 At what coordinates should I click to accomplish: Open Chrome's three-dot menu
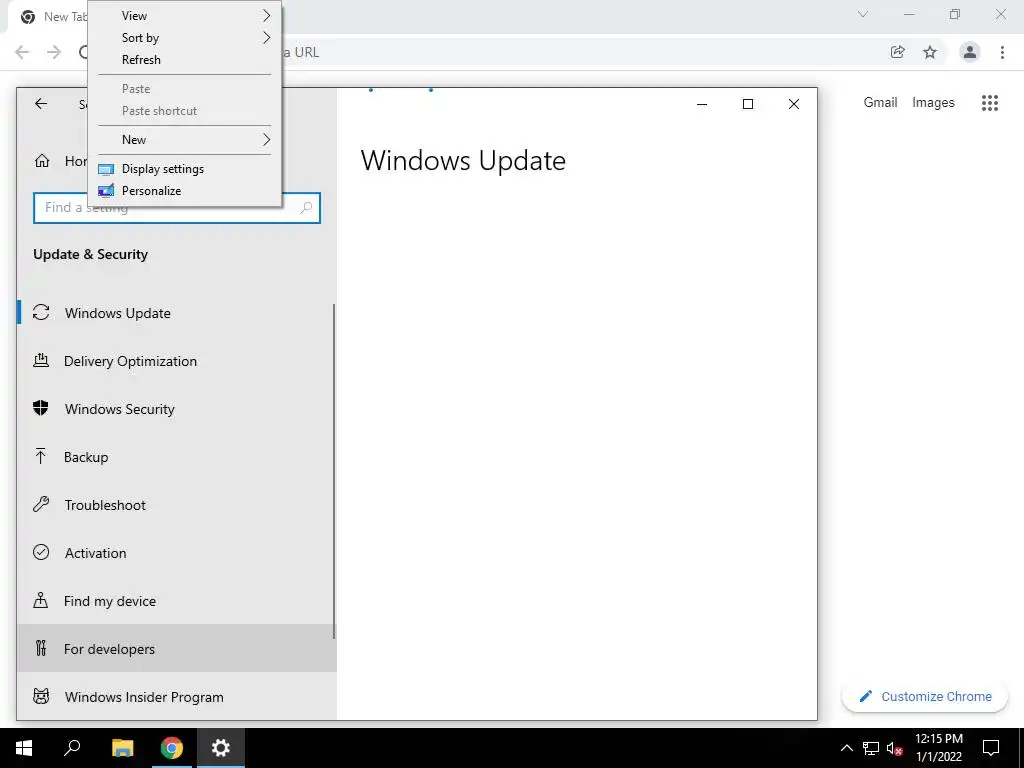point(1002,52)
